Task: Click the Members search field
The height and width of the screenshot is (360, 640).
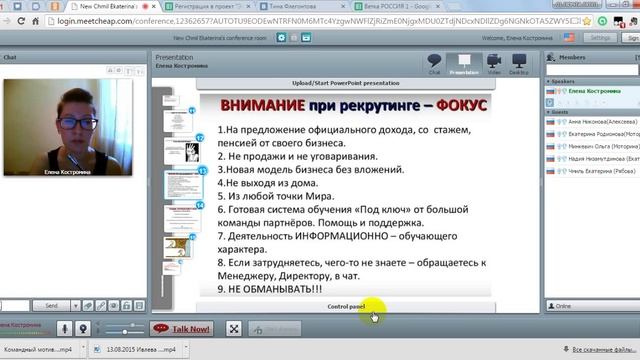Action: (x=591, y=70)
